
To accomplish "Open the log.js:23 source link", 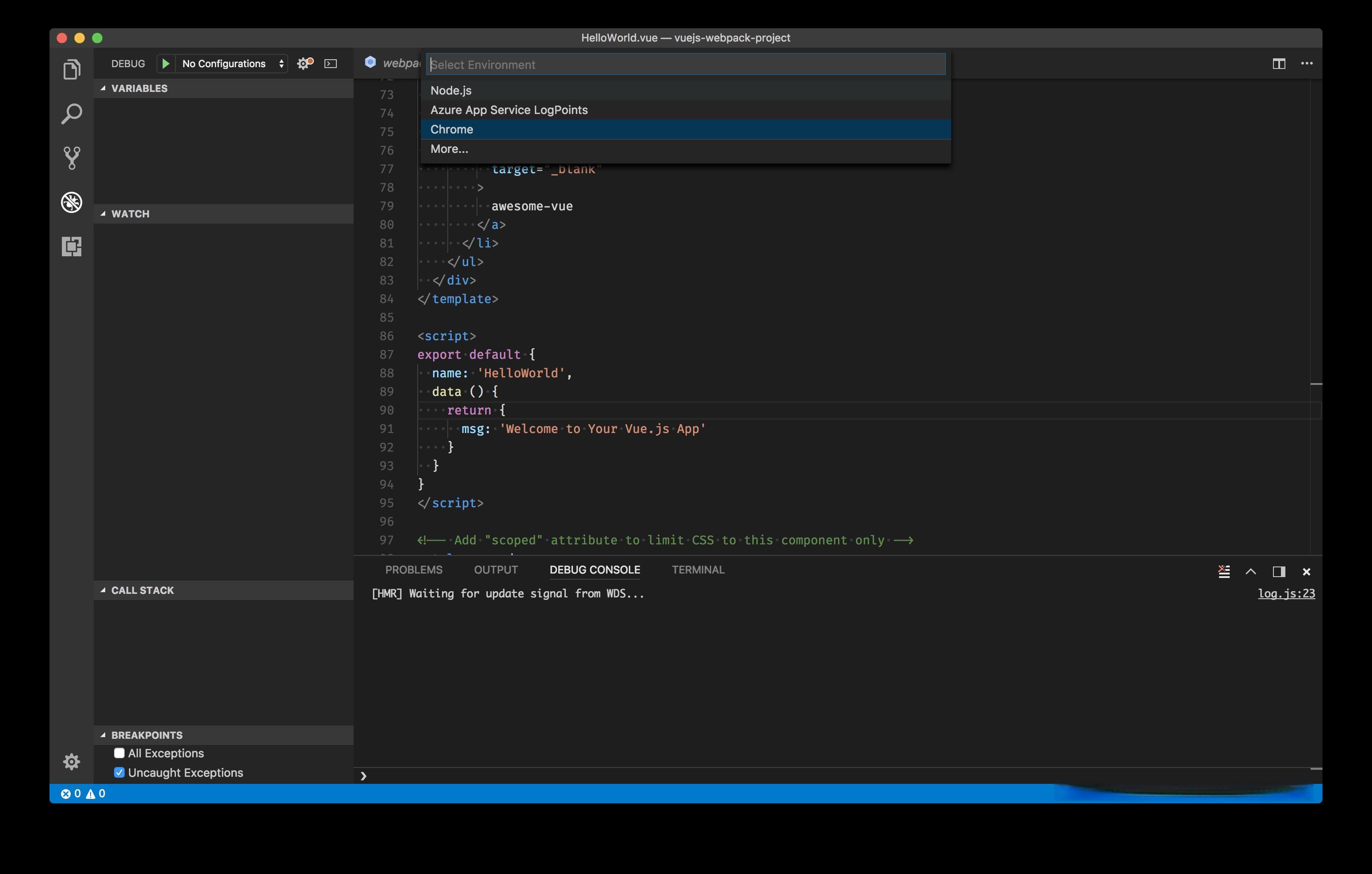I will tap(1287, 593).
